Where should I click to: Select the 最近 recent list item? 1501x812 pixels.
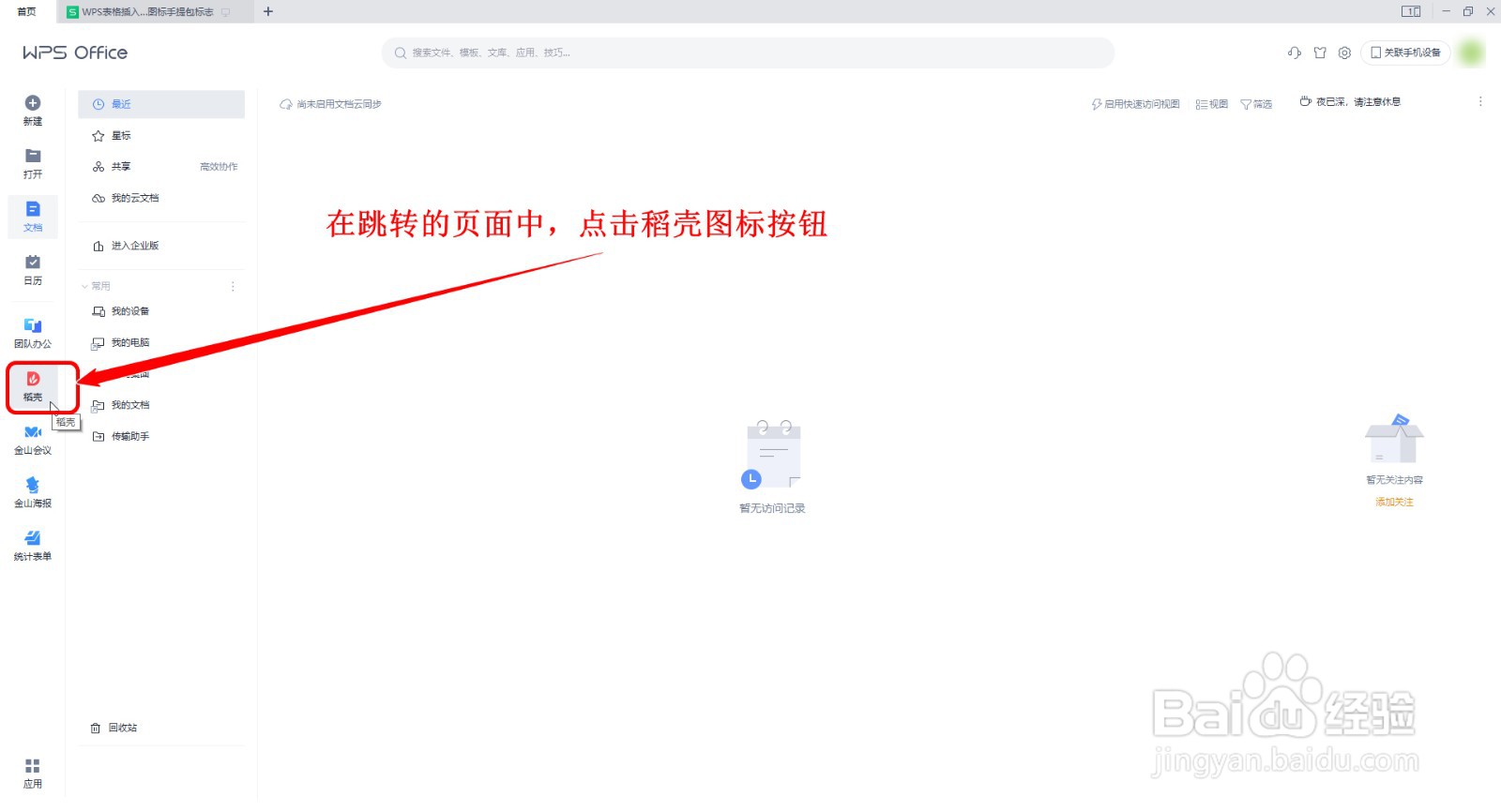161,104
